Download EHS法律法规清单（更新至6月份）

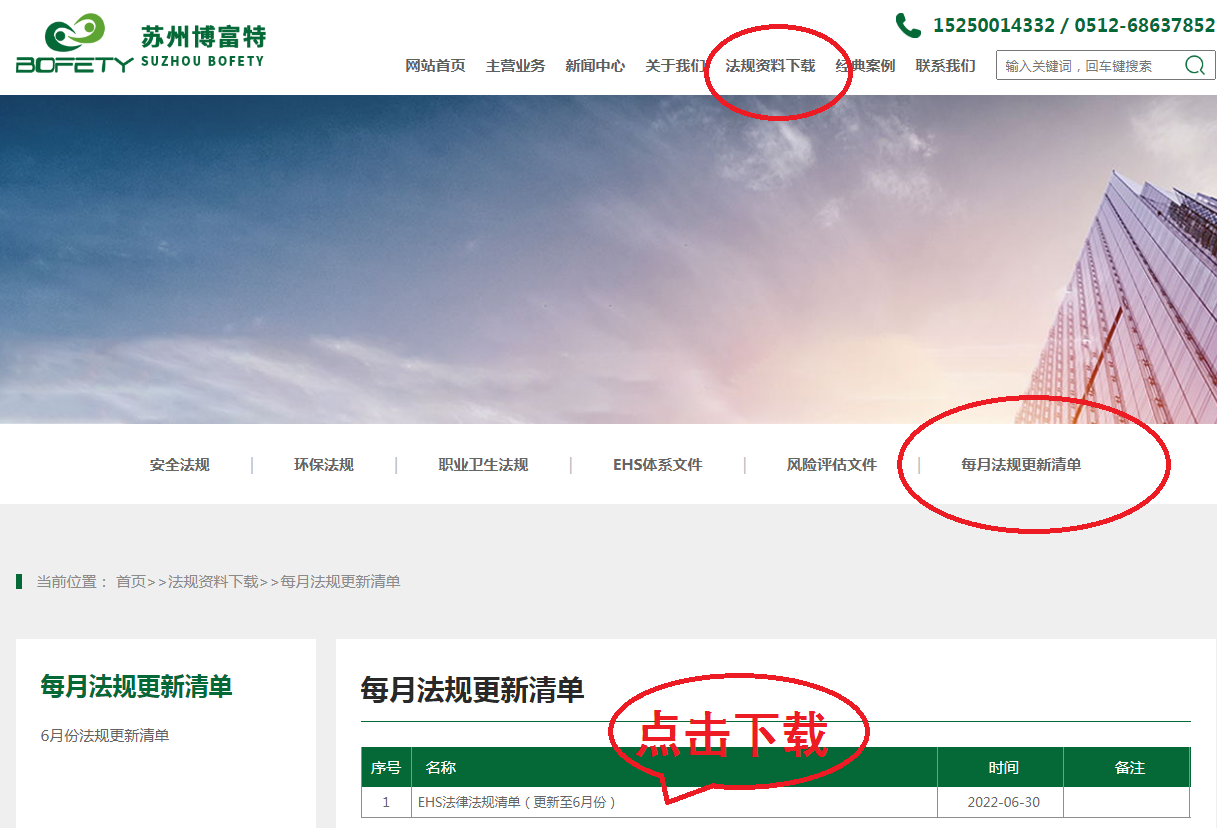[x=517, y=802]
